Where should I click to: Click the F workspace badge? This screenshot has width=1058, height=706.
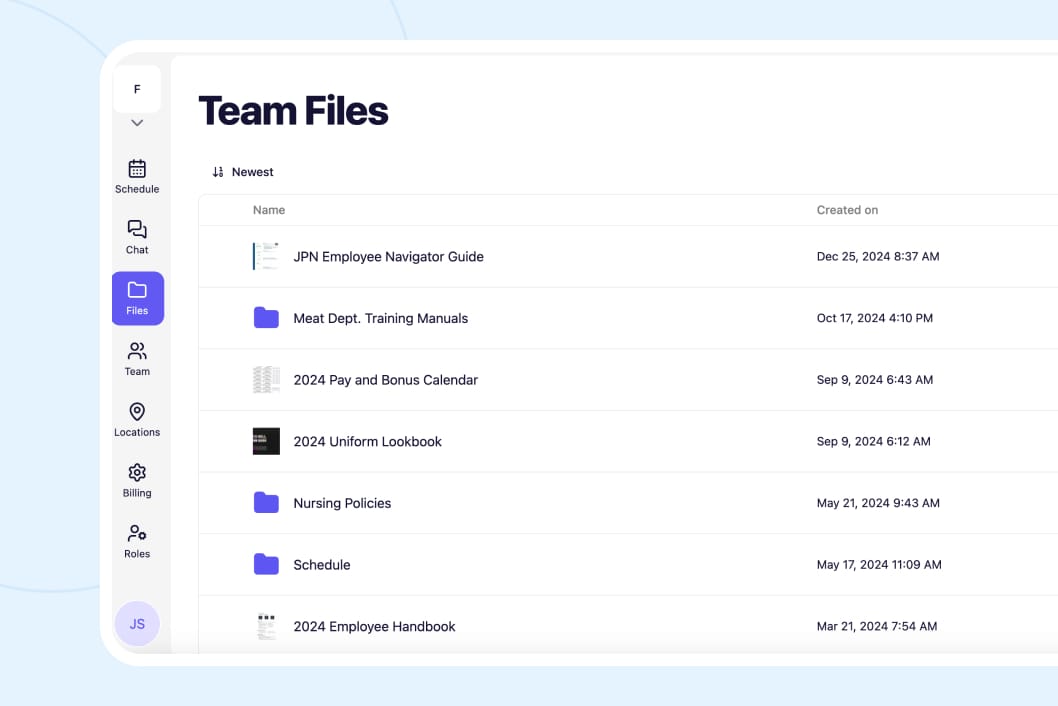tap(137, 89)
